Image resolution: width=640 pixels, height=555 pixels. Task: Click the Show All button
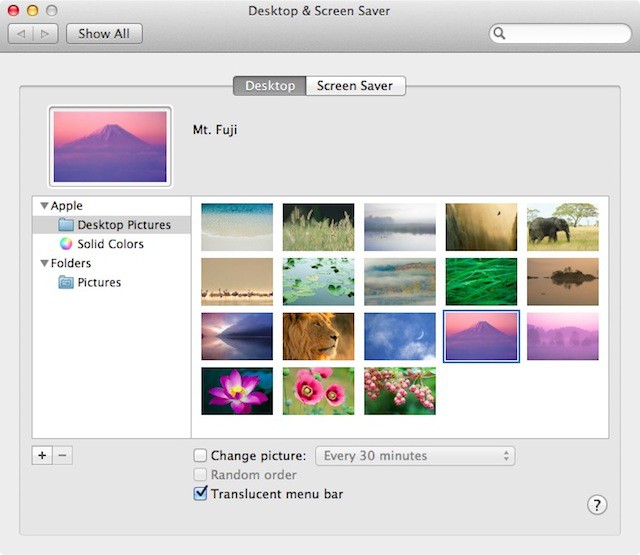(104, 33)
